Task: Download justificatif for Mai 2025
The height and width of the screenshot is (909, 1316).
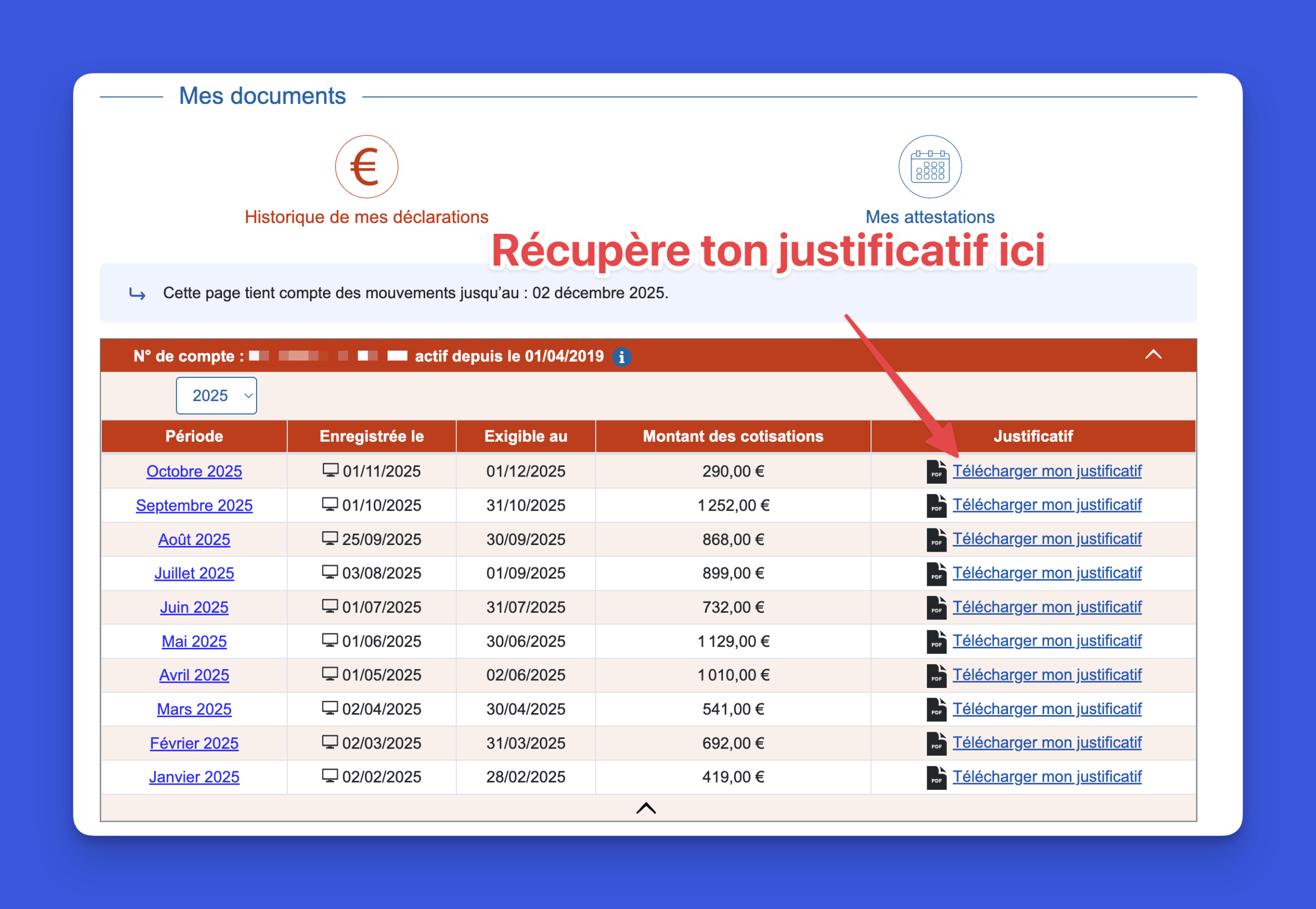Action: coord(1047,641)
